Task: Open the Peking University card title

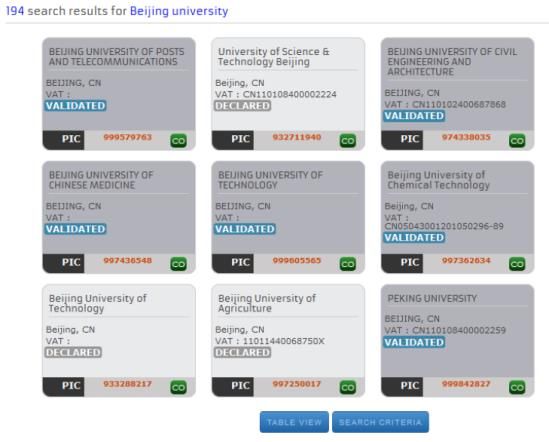Action: click(x=432, y=298)
